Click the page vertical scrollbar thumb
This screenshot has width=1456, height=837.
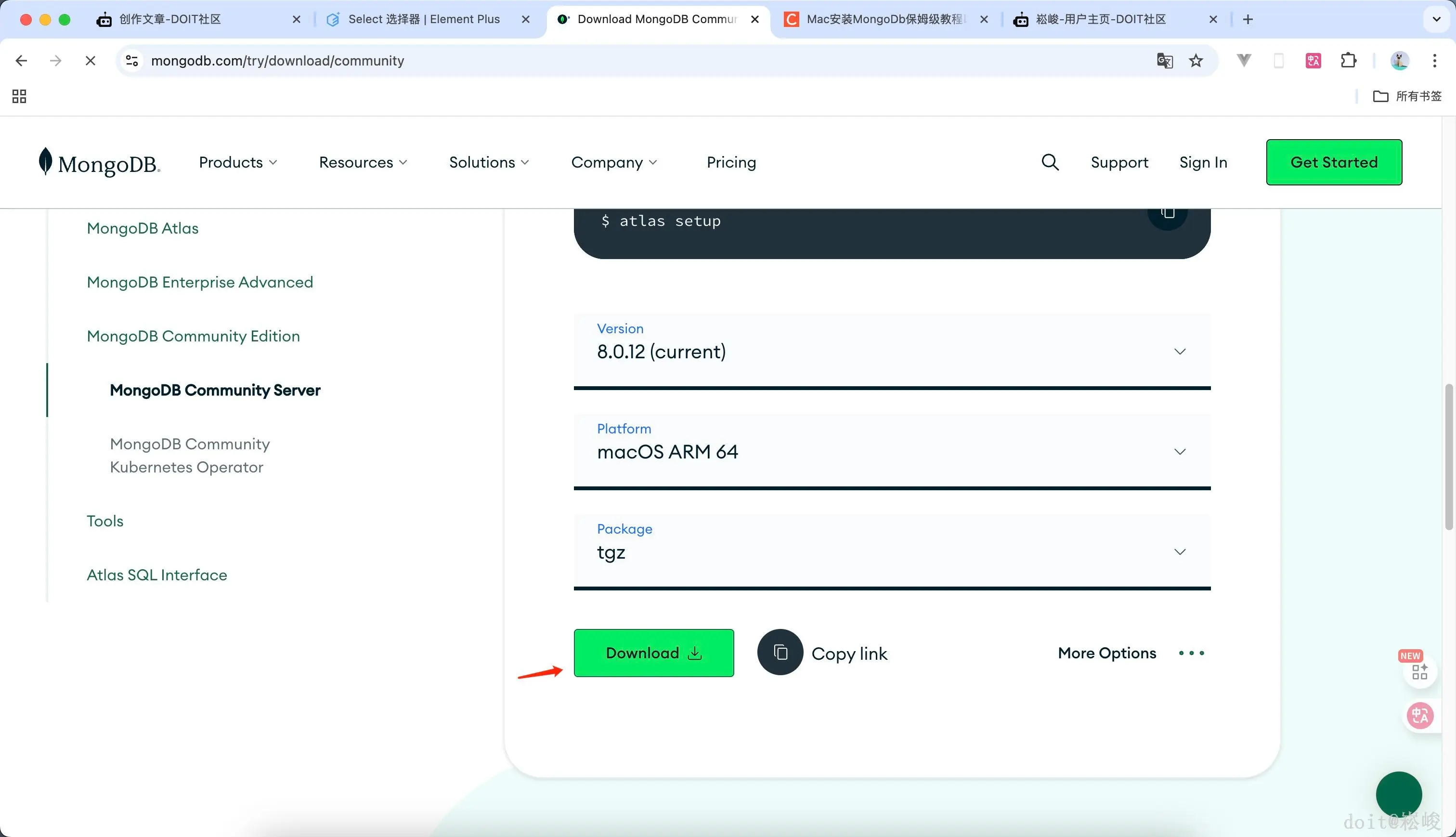pos(1448,457)
